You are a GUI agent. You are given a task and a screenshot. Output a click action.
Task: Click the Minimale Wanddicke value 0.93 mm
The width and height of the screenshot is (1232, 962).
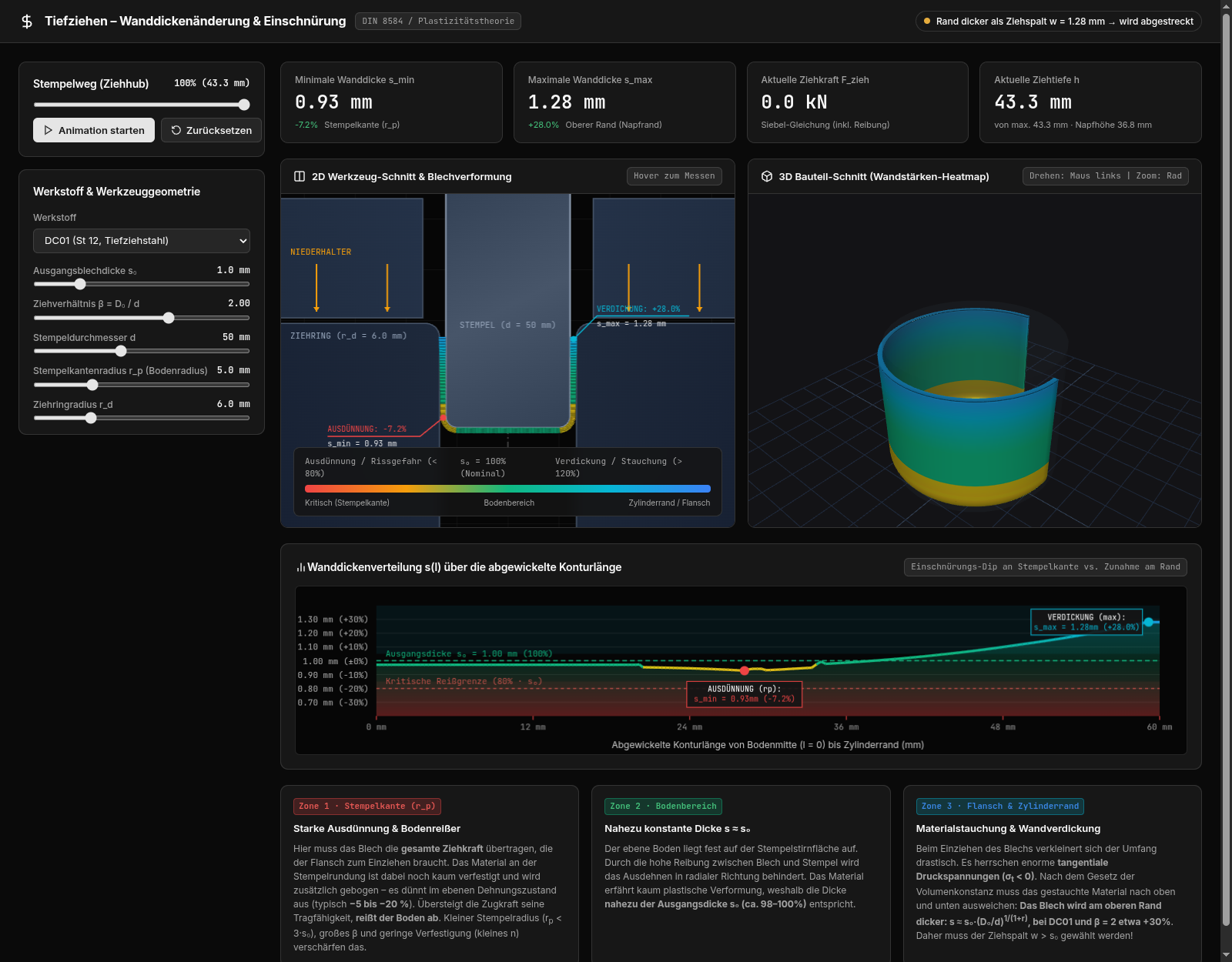tap(333, 102)
